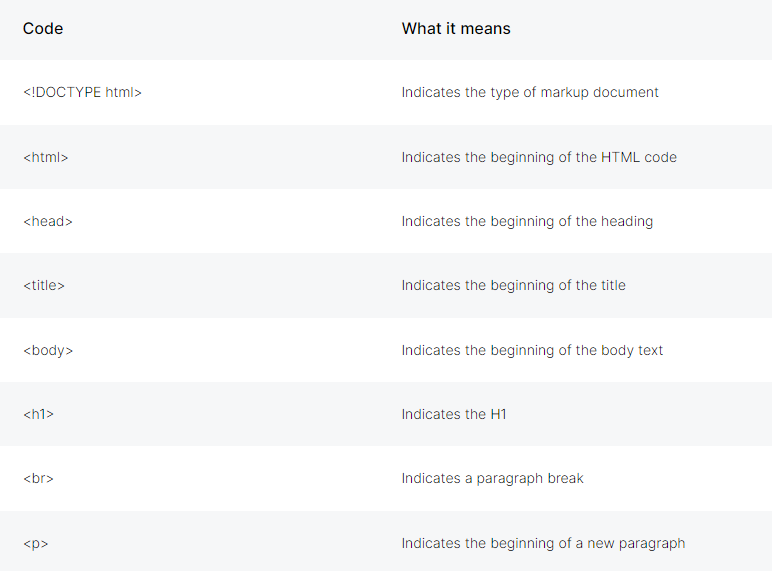Screen dimensions: 772x571
Task: Select the <!DOCTYPE html> code cell
Action: 82,92
